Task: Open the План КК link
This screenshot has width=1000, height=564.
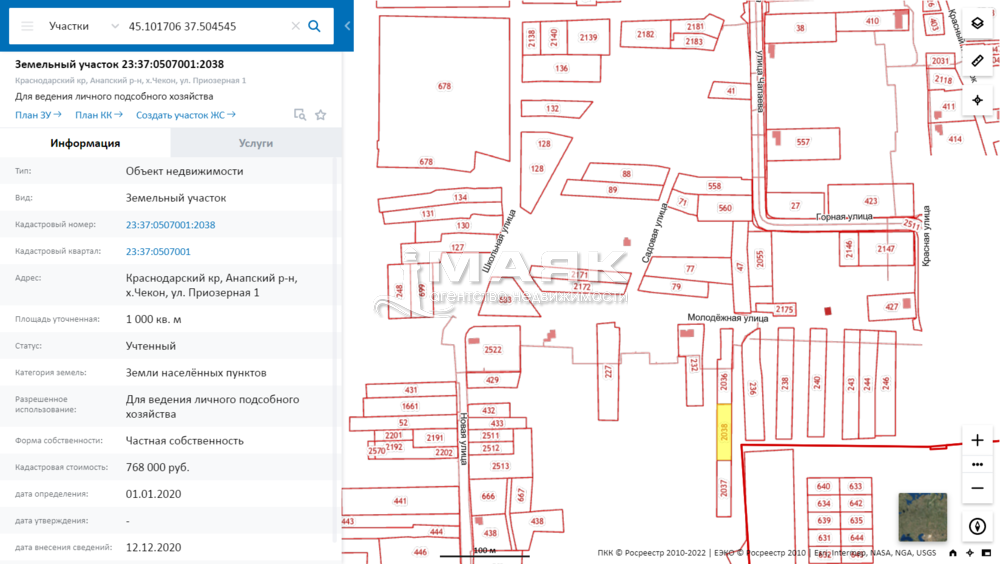Action: pyautogui.click(x=98, y=115)
